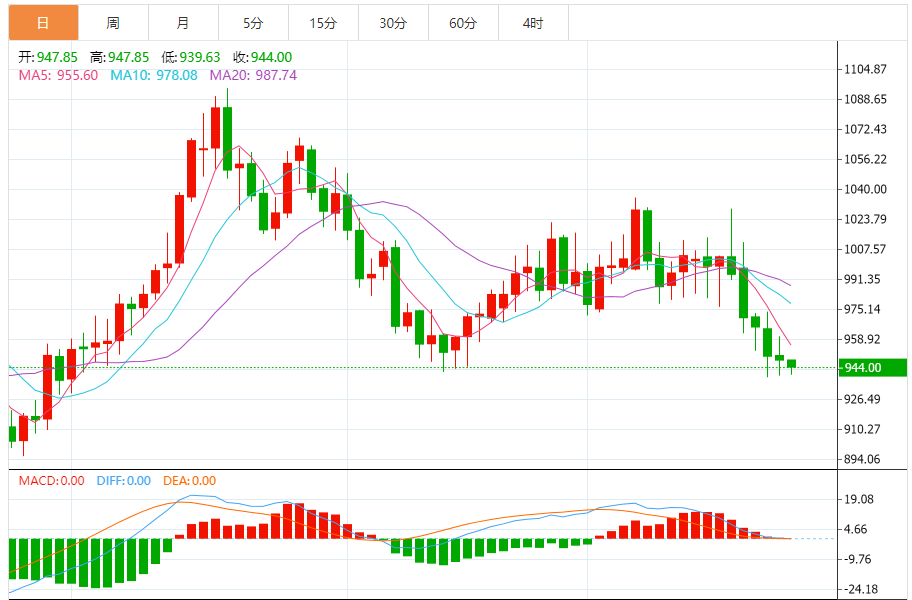Click the 894.06 price axis label
The height and width of the screenshot is (600, 912).
pos(862,459)
